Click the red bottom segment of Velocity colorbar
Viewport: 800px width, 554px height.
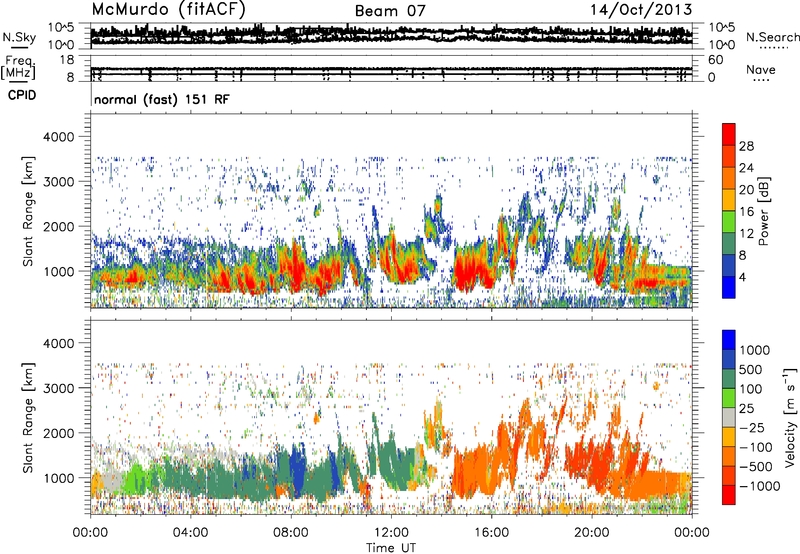tap(729, 495)
